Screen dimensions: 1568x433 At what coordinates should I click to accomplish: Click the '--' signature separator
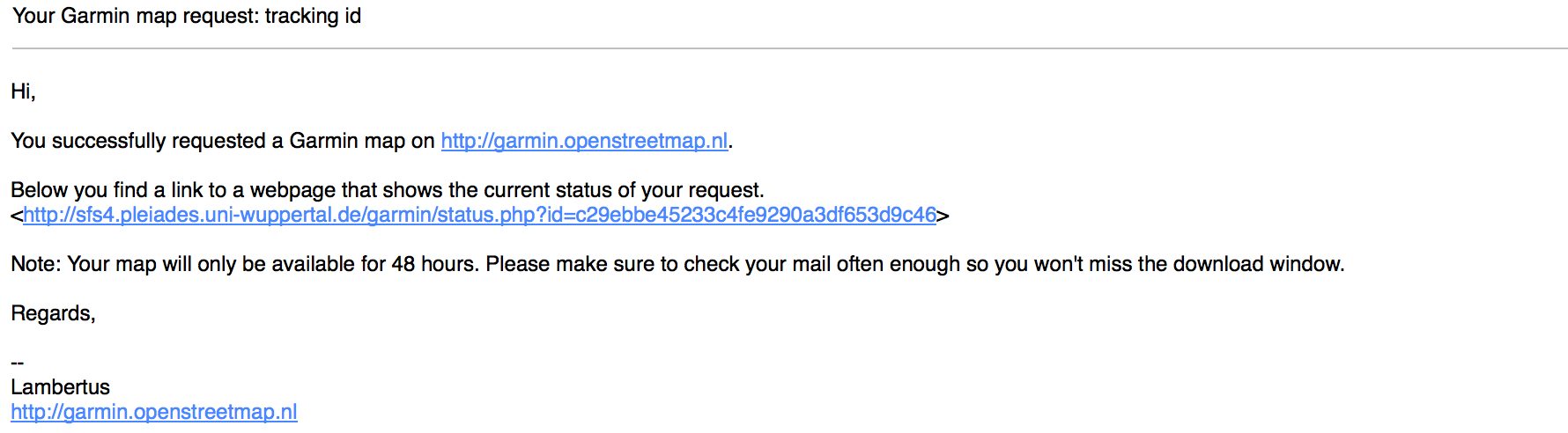click(18, 363)
